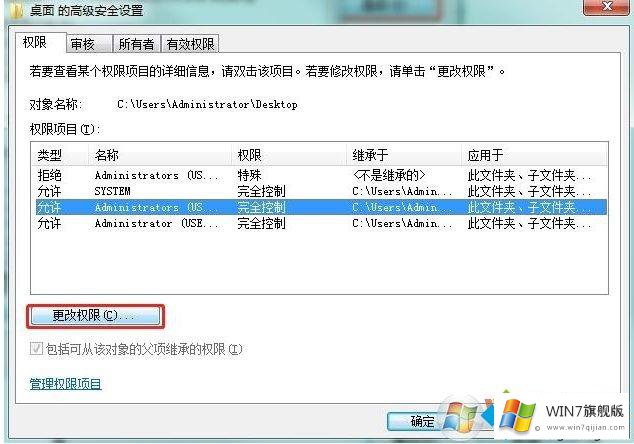Select the 有效权限 tab

click(190, 44)
